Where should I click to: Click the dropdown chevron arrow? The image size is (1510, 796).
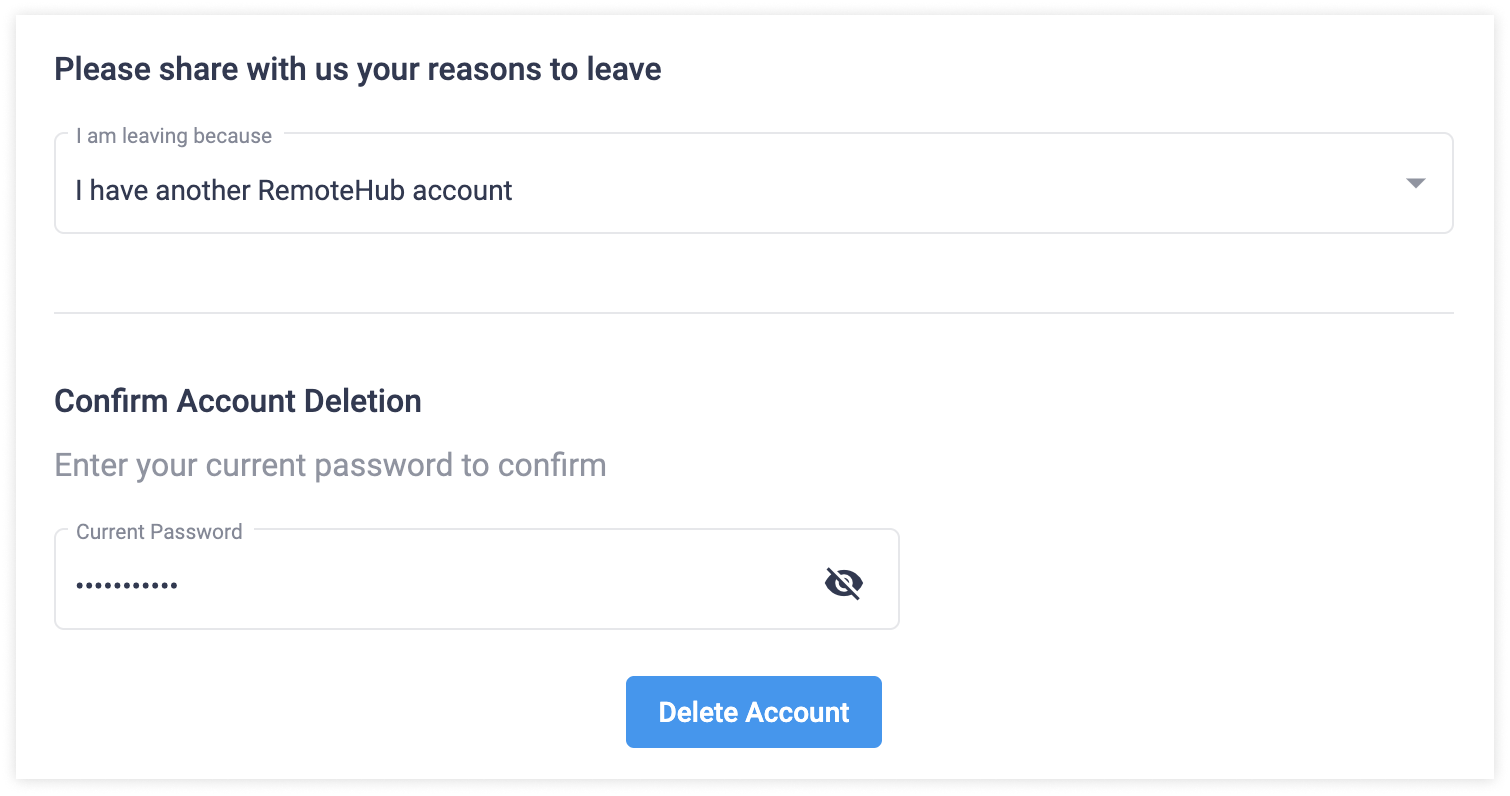click(1417, 184)
